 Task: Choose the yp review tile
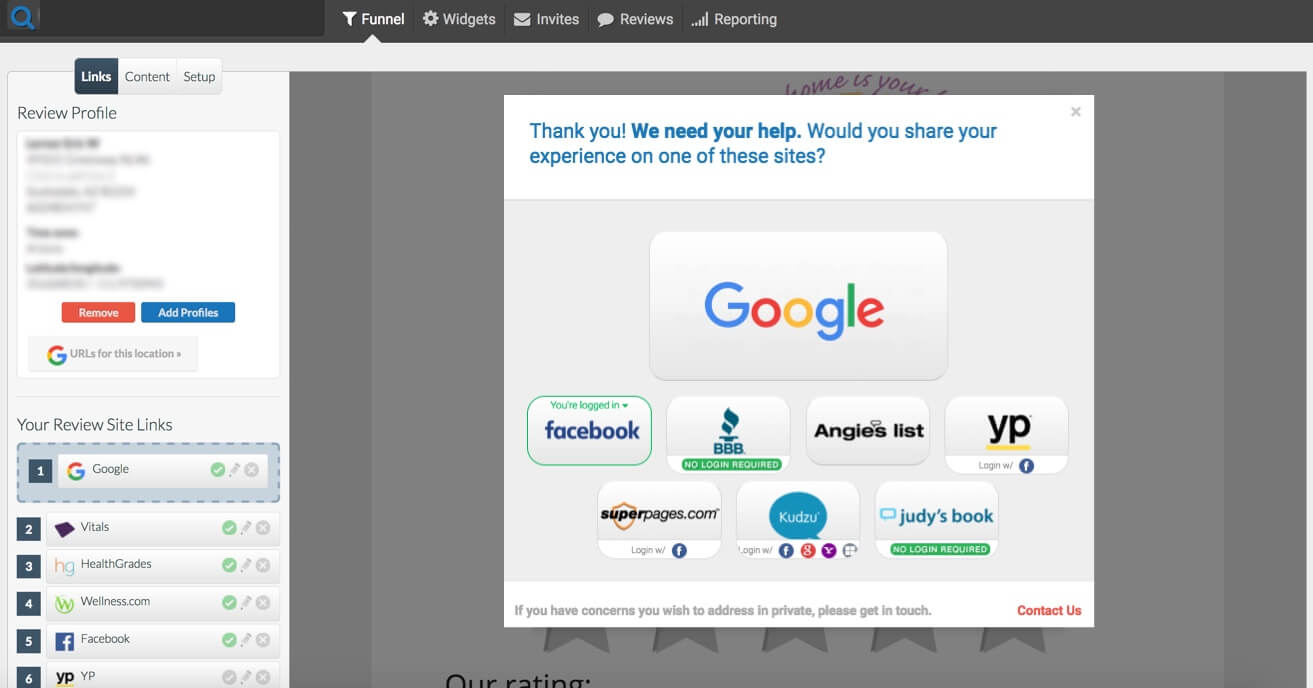(x=1007, y=434)
